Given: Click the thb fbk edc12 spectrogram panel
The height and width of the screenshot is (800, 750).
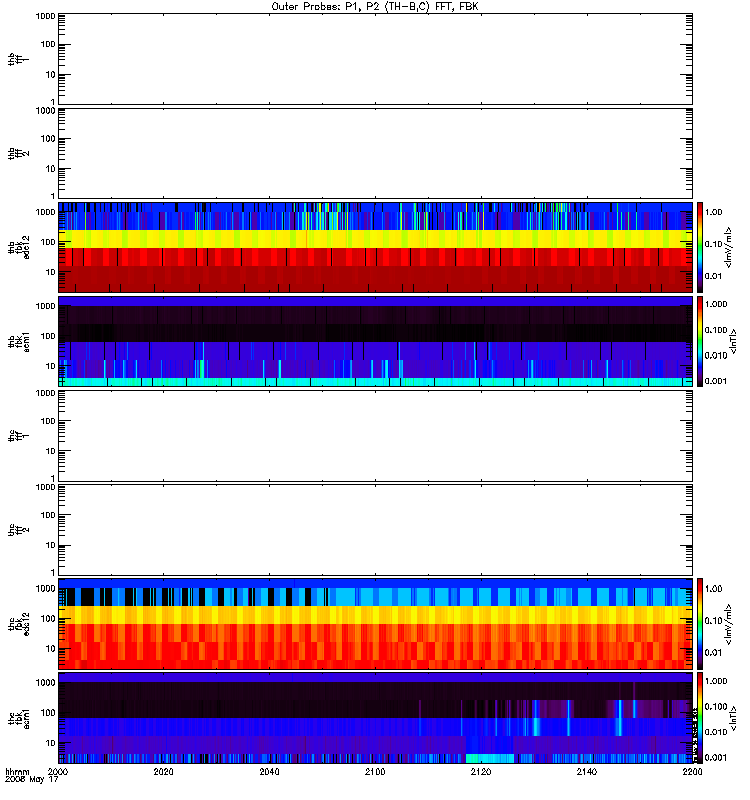Looking at the screenshot, I should [x=375, y=247].
